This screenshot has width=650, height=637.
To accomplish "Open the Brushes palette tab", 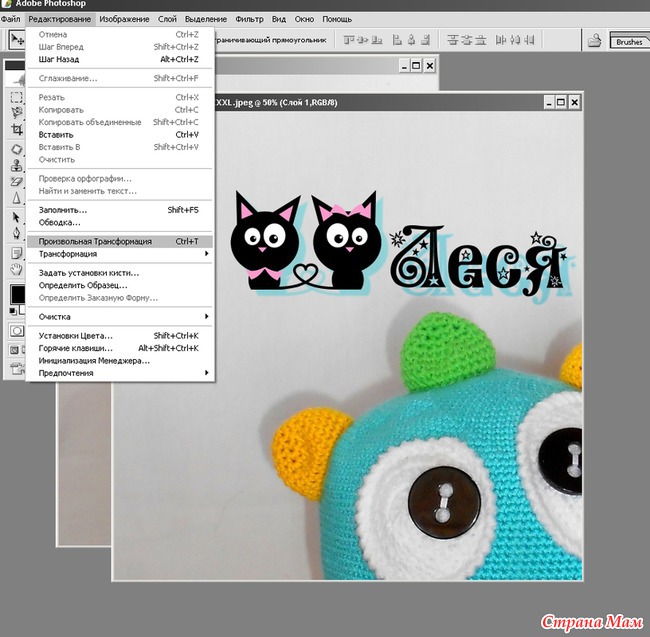I will click(629, 42).
